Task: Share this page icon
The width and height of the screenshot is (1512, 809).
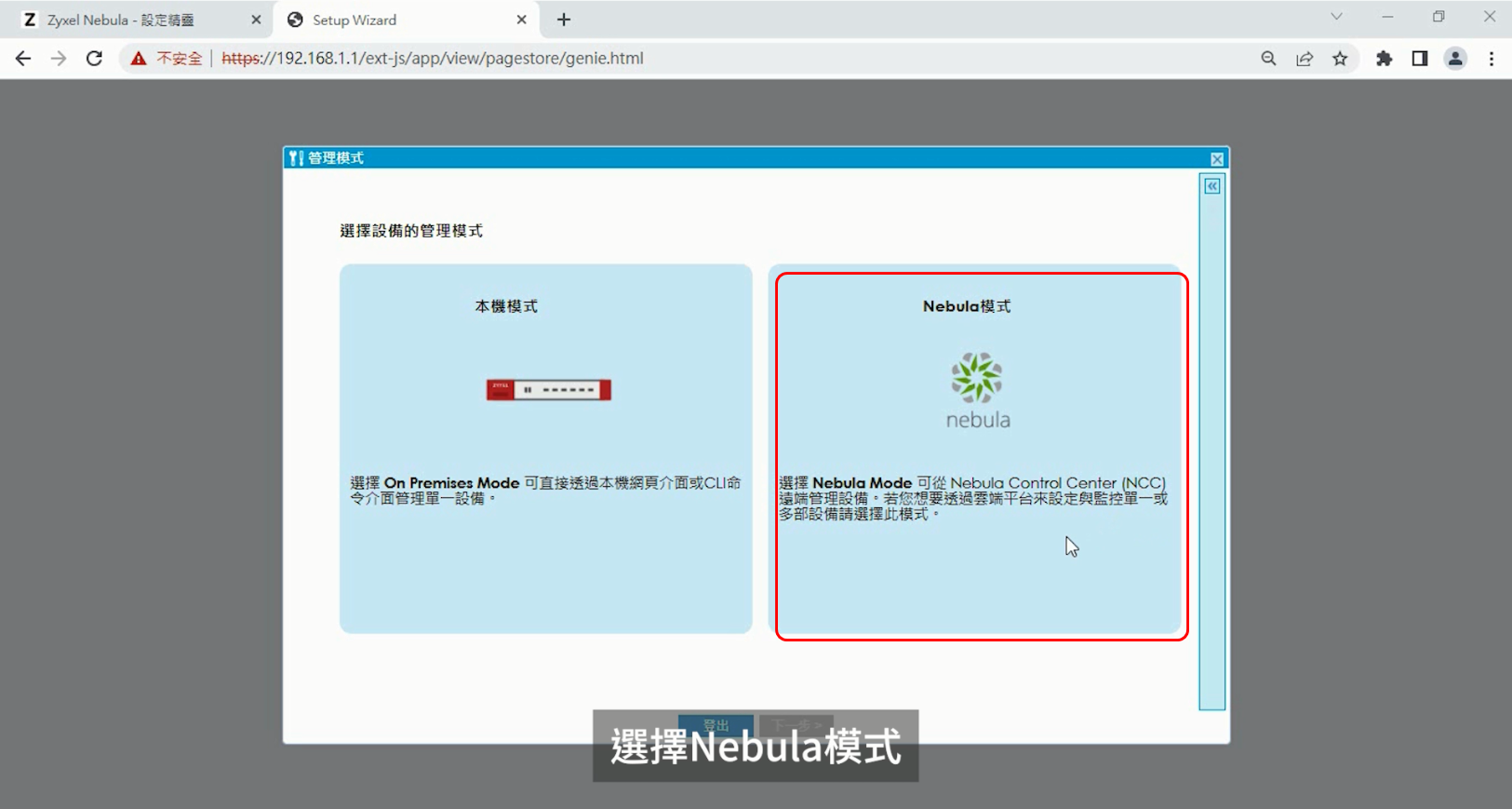Action: coord(1305,58)
